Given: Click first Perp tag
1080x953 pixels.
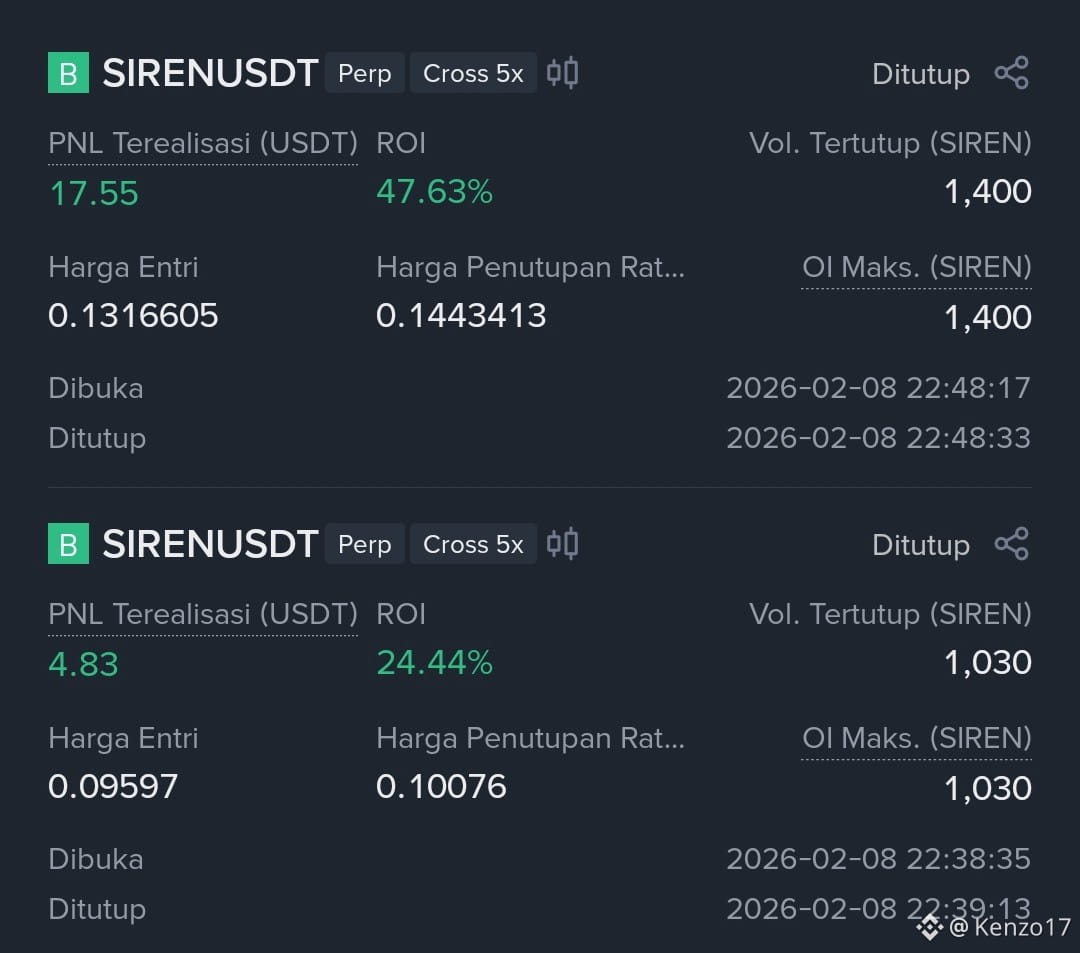Looking at the screenshot, I should pyautogui.click(x=364, y=73).
